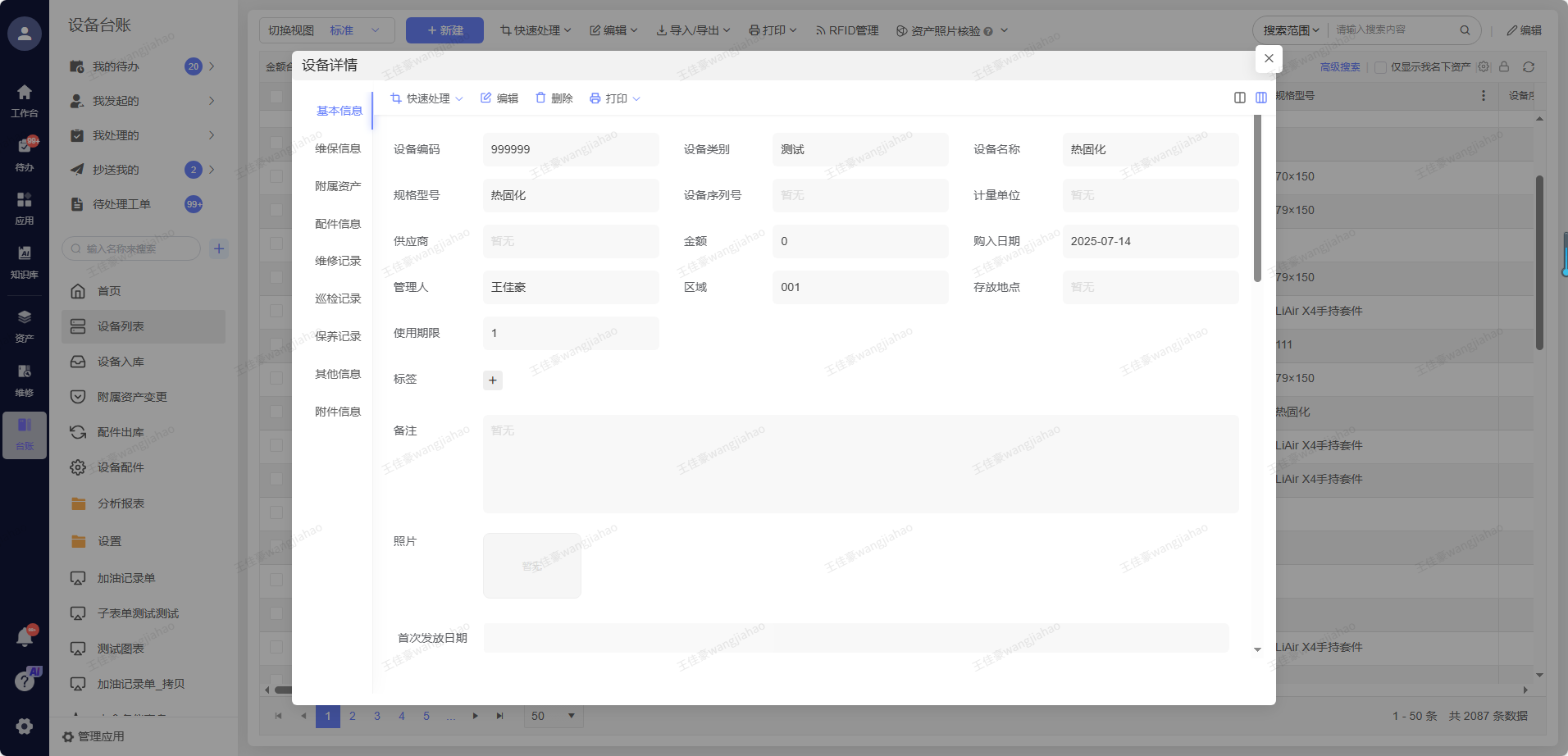Toggle 仅显示我名下资产 checkbox
This screenshot has height=756, width=1568.
(x=1380, y=67)
